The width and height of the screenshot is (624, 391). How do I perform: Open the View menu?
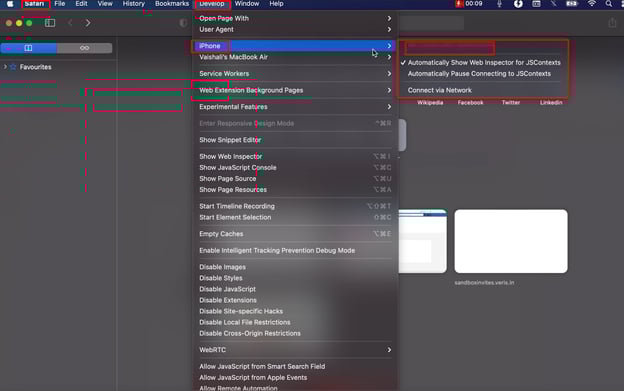pos(105,4)
